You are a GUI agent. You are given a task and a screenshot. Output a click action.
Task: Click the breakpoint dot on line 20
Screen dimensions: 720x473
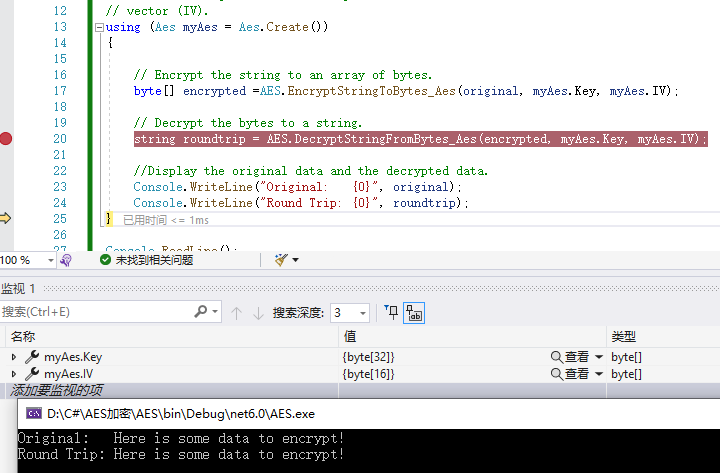(6, 139)
